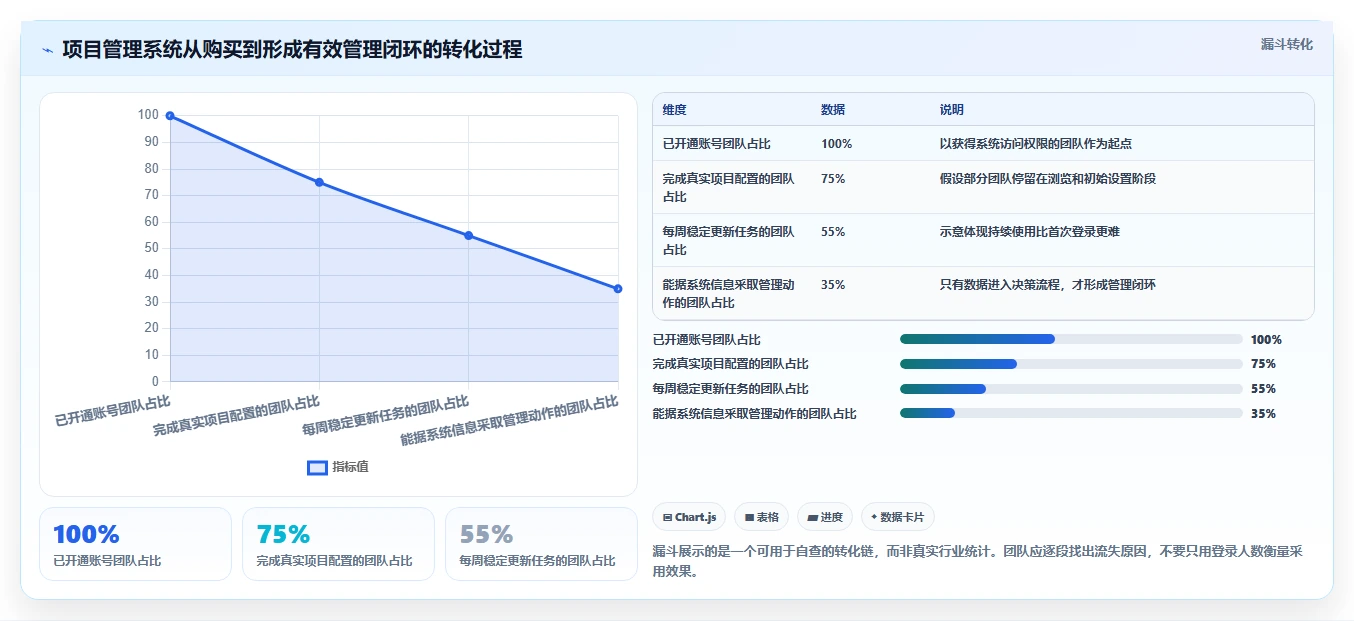Screen dimensions: 1354x621
Task: Open the 55% 每周稳定更新任务 data card
Action: [x=541, y=544]
